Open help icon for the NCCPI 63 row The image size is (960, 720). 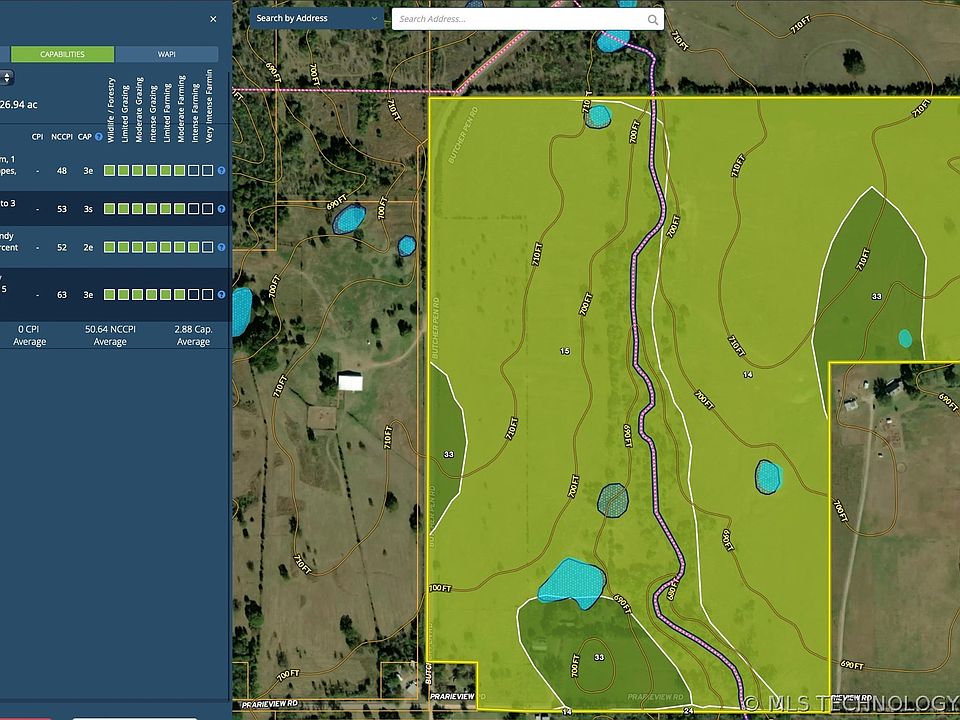coord(221,295)
